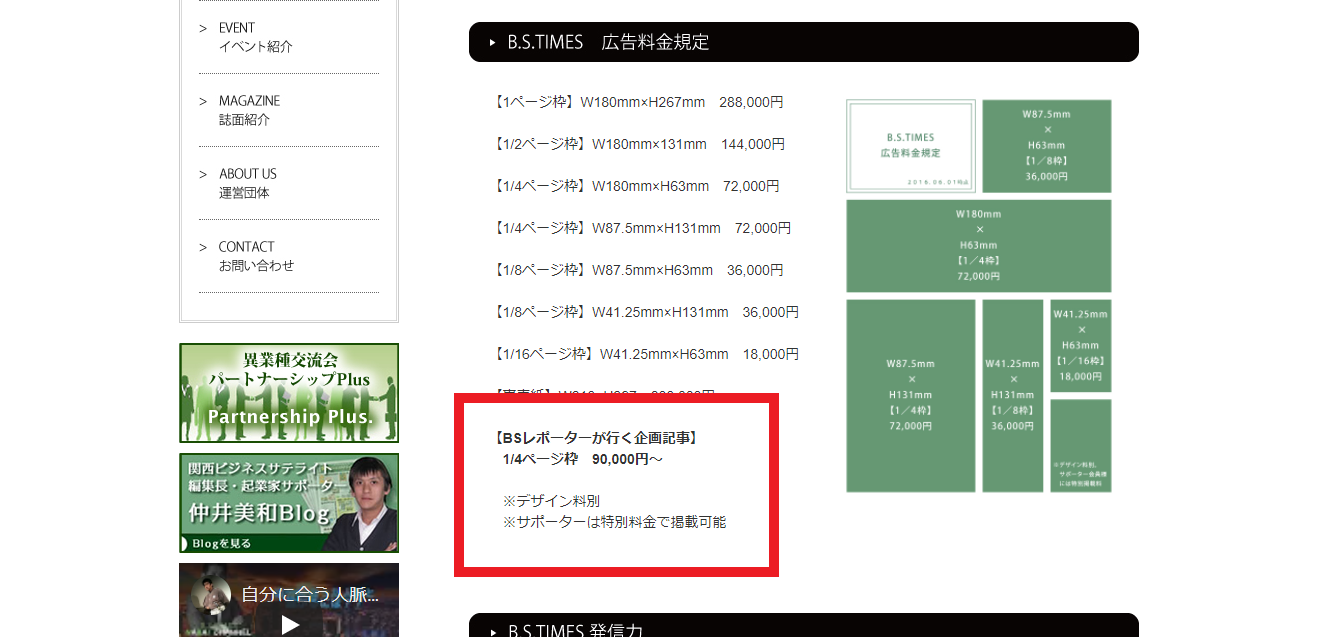
Task: Click the 【1/8ページ枠】 W41.25mm×H131mm line
Action: (x=647, y=312)
